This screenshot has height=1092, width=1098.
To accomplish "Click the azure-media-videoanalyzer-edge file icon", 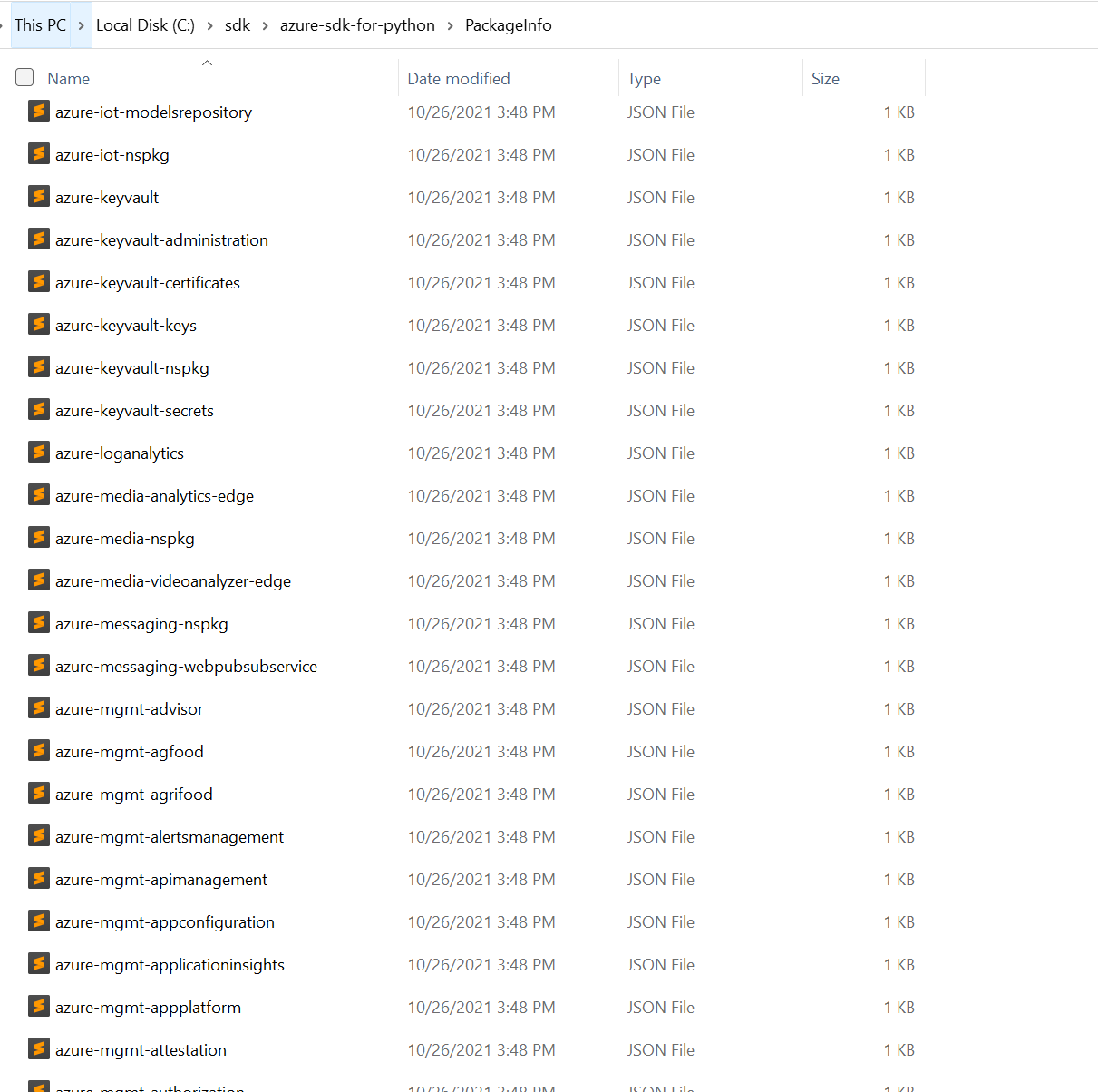I will [39, 580].
